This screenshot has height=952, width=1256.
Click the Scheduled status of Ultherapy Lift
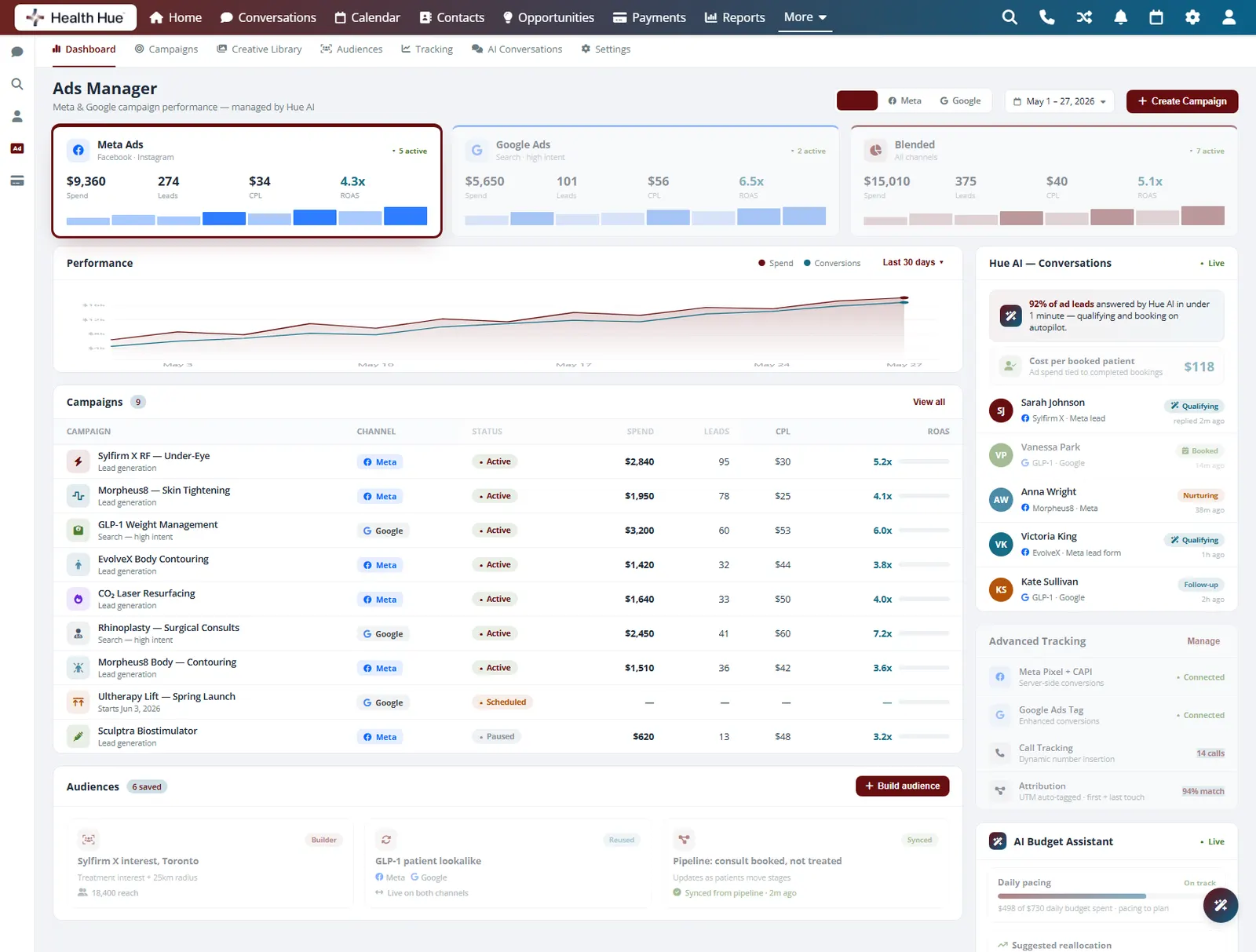point(502,702)
